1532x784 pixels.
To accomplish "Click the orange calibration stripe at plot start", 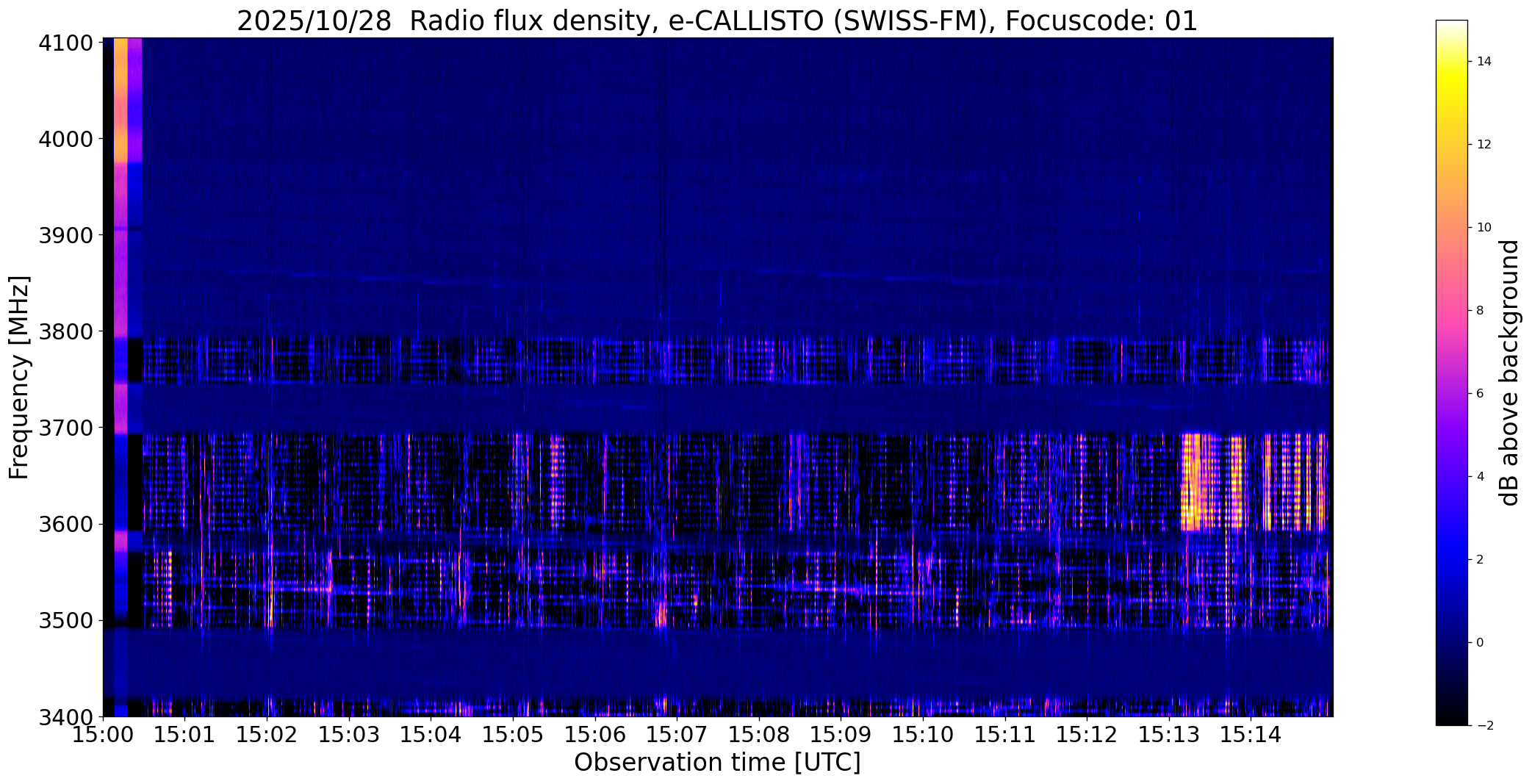I will 121,100.
